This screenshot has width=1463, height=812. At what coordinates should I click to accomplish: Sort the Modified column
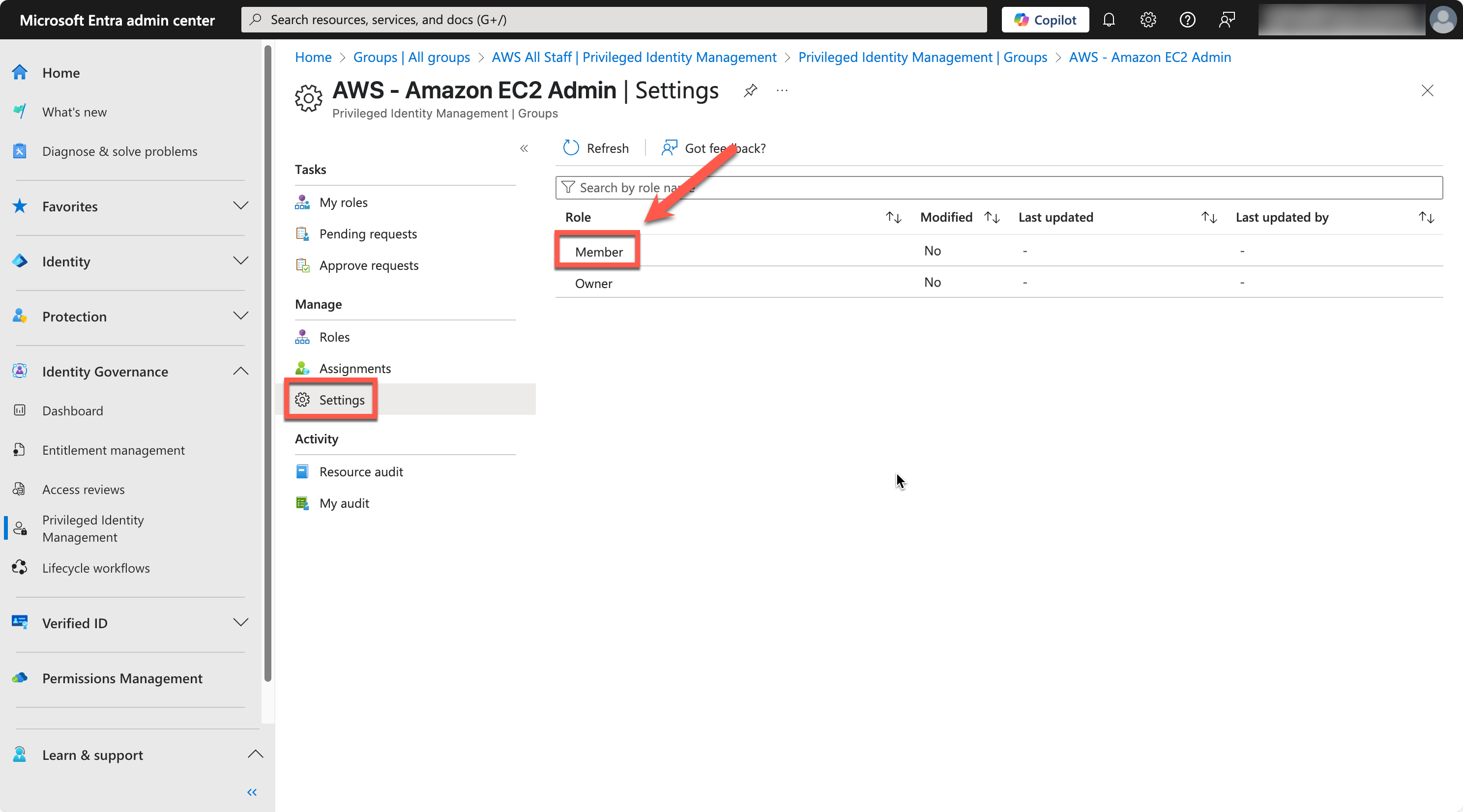pyautogui.click(x=992, y=217)
